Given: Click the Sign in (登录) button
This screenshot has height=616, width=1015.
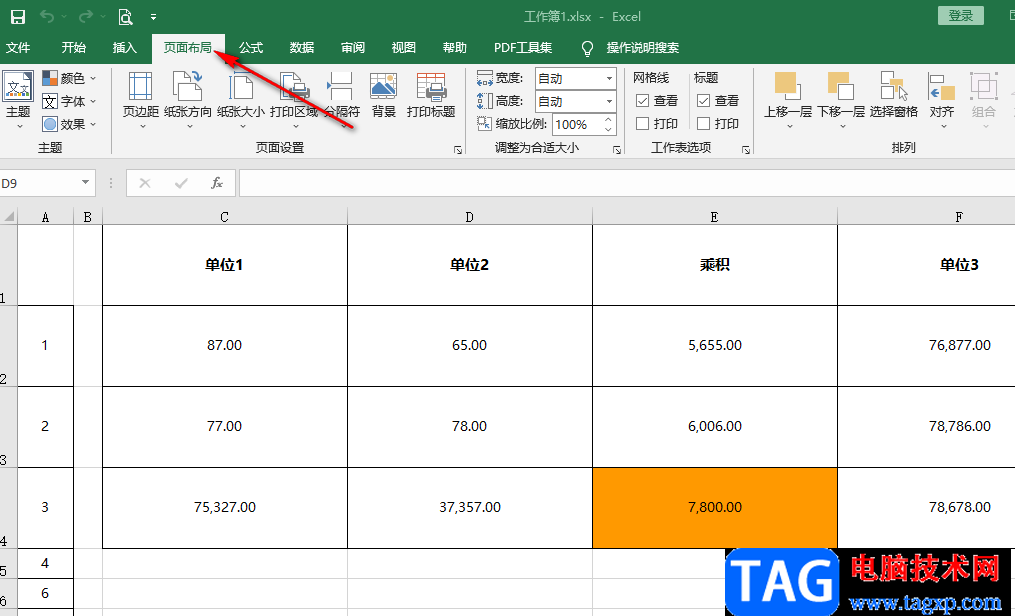Looking at the screenshot, I should click(961, 16).
